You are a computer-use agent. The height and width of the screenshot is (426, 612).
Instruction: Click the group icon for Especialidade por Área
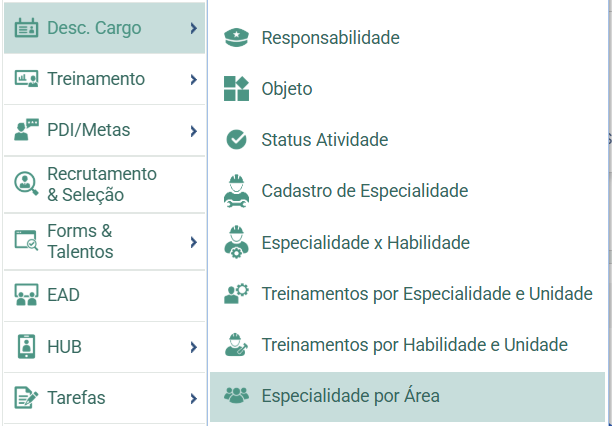[237, 395]
